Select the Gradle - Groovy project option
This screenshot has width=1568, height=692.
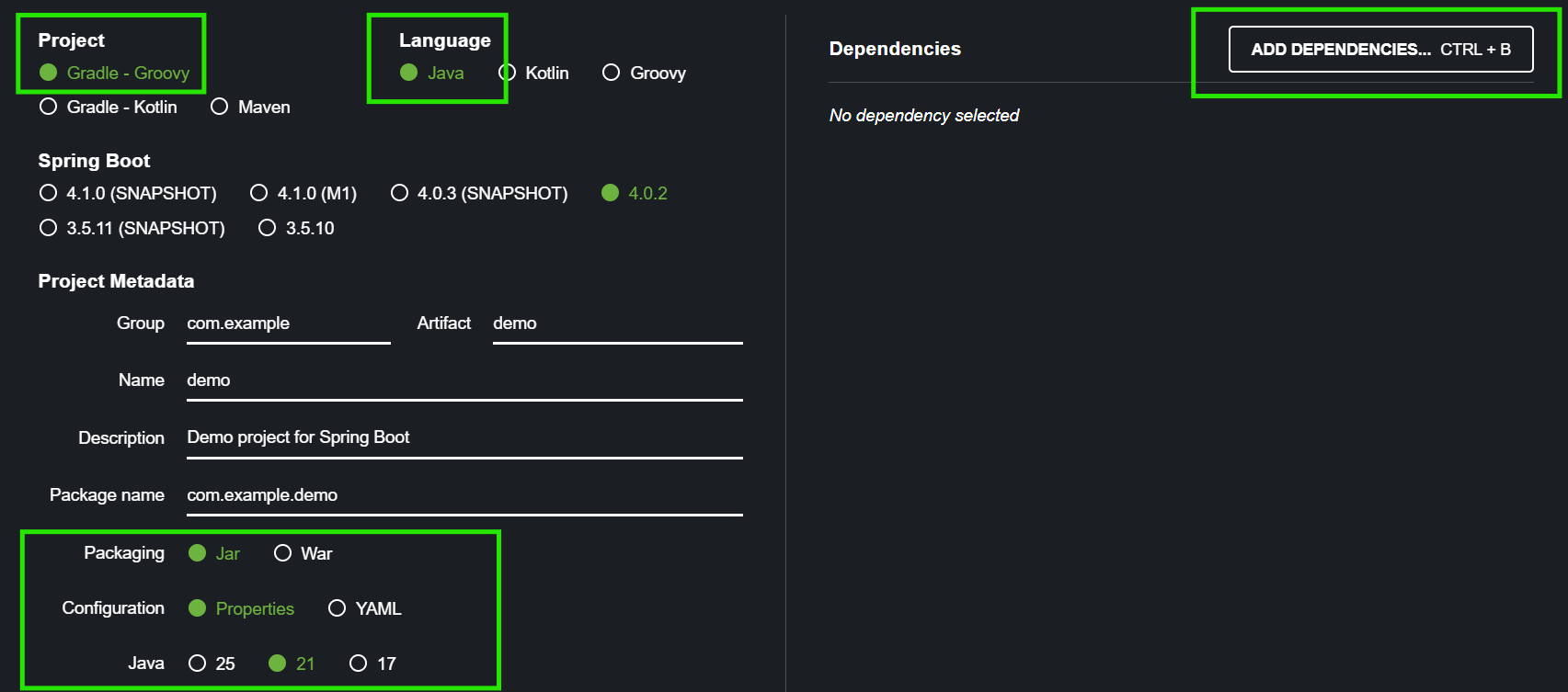tap(114, 73)
